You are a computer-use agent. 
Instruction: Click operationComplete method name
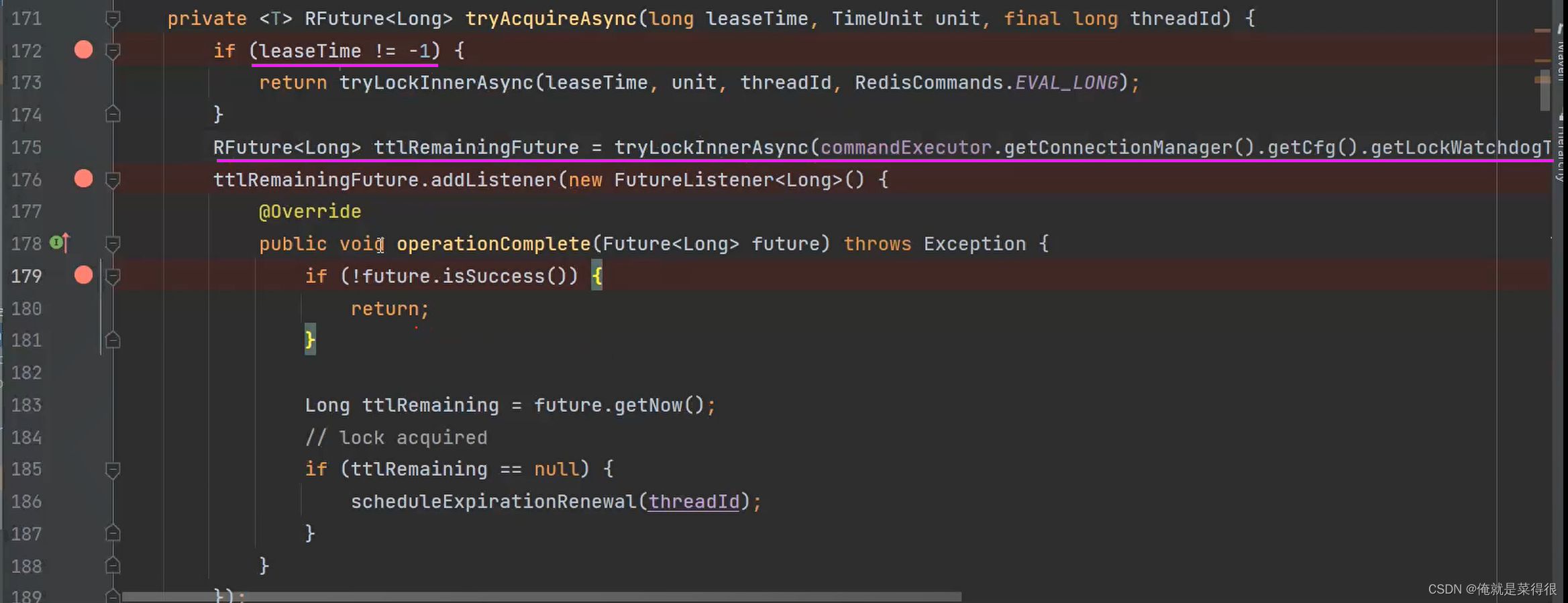(493, 243)
